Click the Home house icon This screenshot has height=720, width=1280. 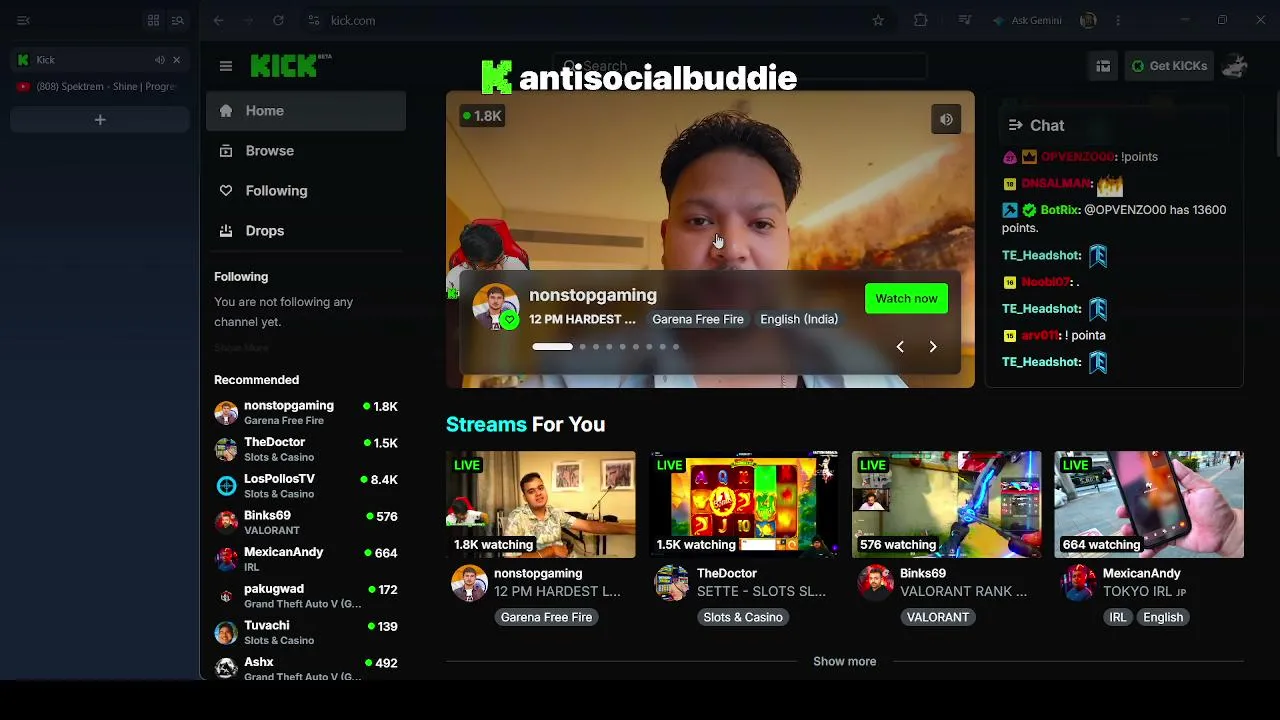[x=226, y=111]
